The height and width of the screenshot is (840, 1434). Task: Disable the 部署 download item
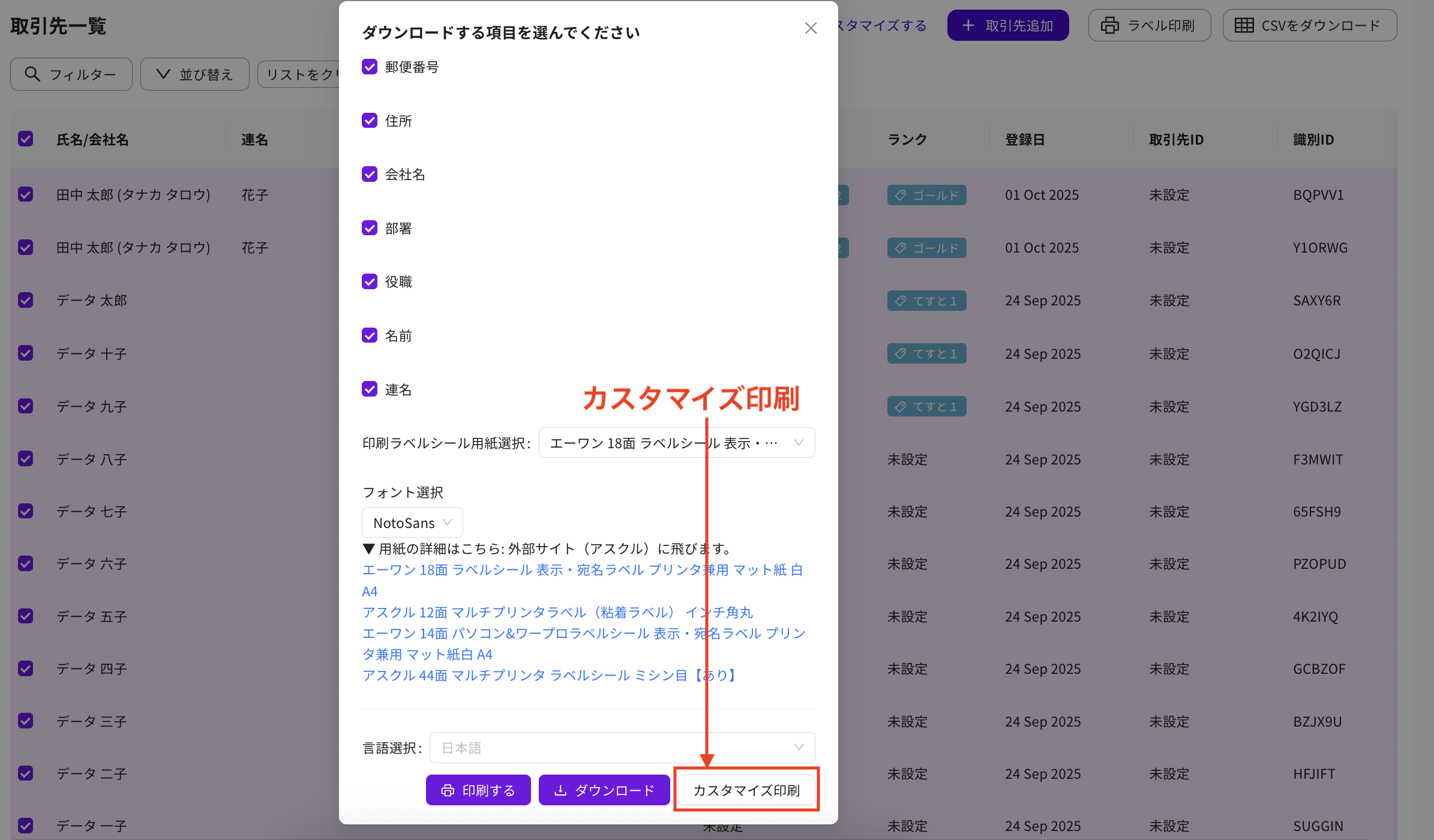click(369, 227)
